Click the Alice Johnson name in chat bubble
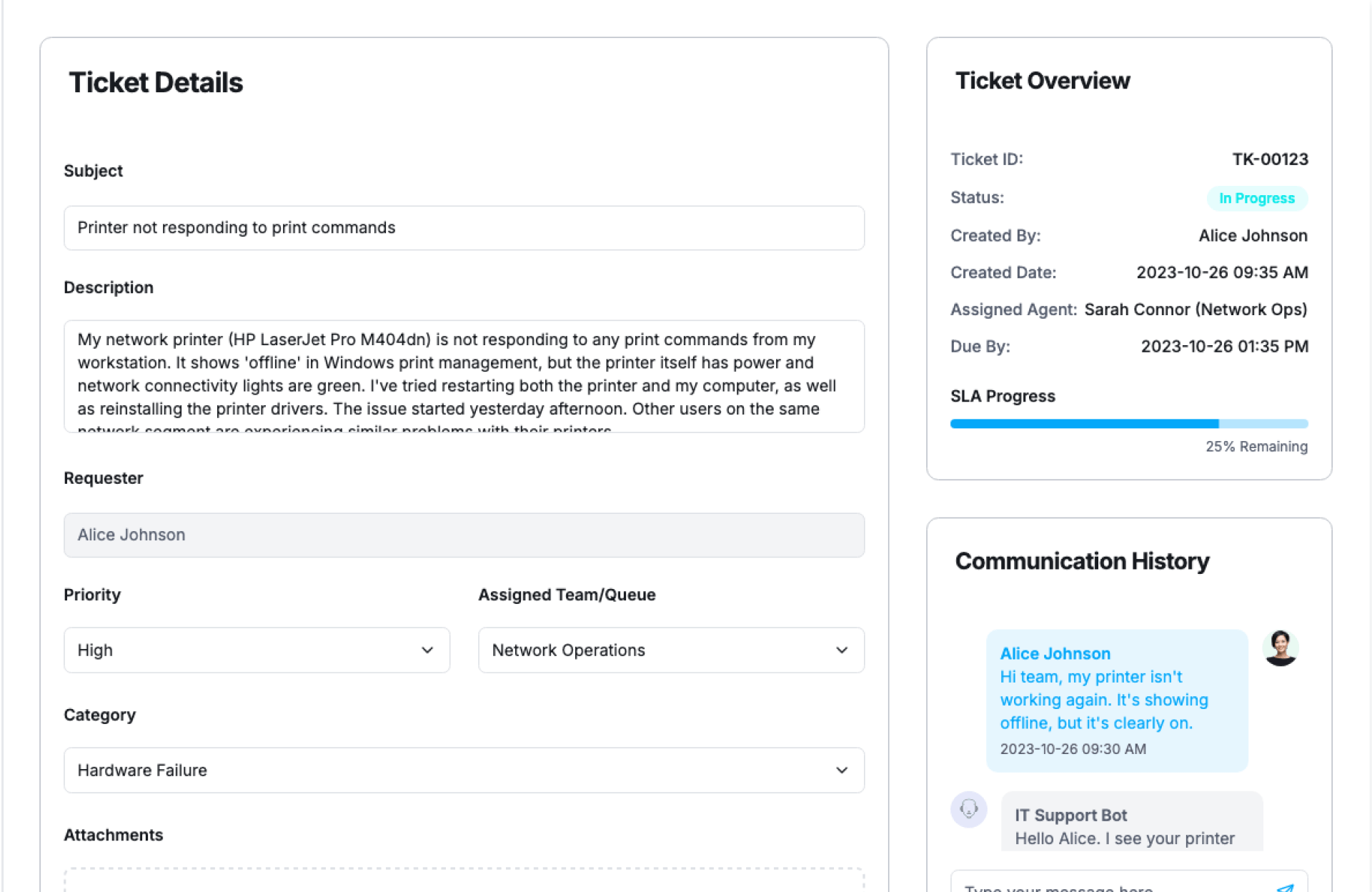This screenshot has height=892, width=1372. pos(1055,653)
